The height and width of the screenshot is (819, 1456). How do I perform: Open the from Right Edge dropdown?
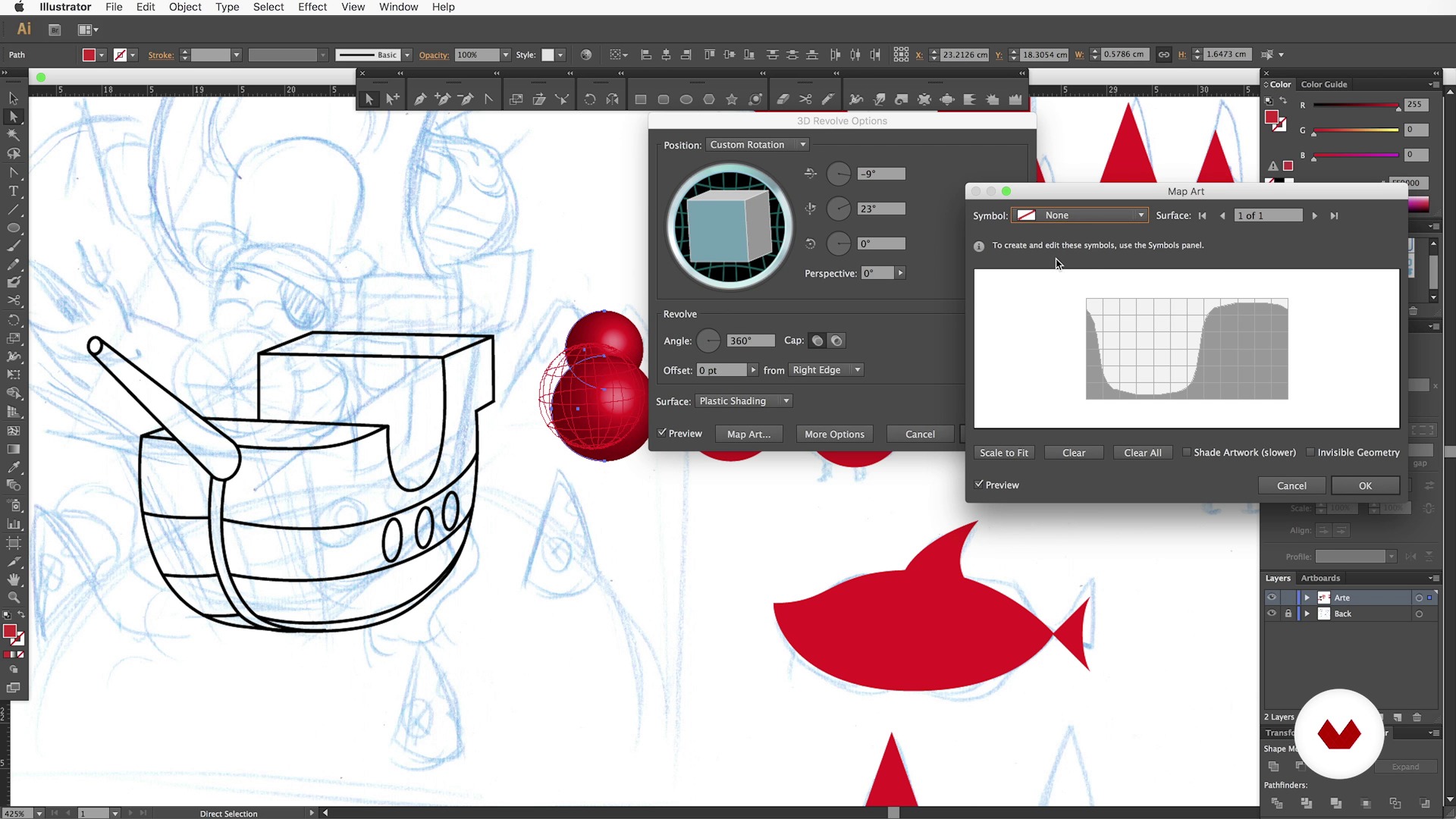pos(827,370)
